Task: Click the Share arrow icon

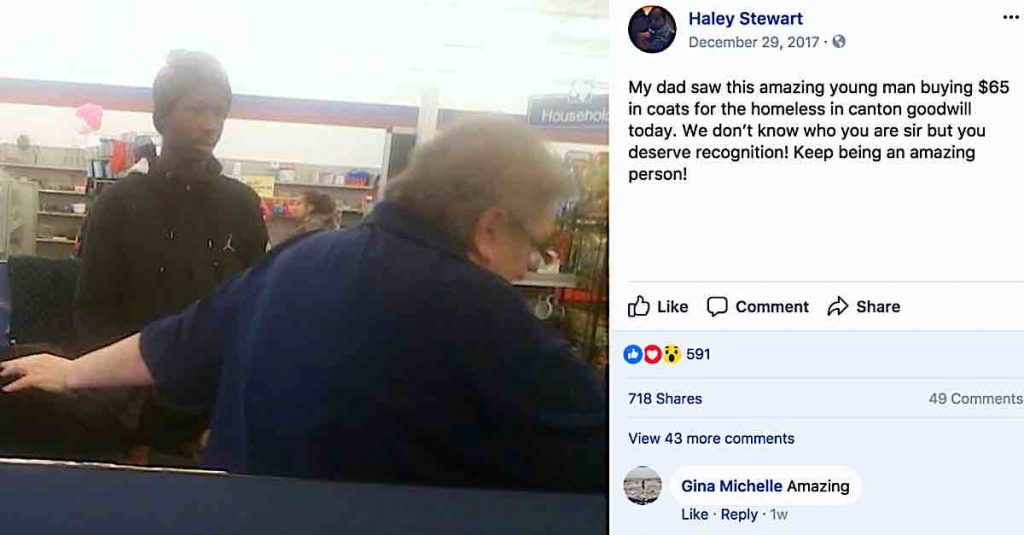Action: (837, 306)
